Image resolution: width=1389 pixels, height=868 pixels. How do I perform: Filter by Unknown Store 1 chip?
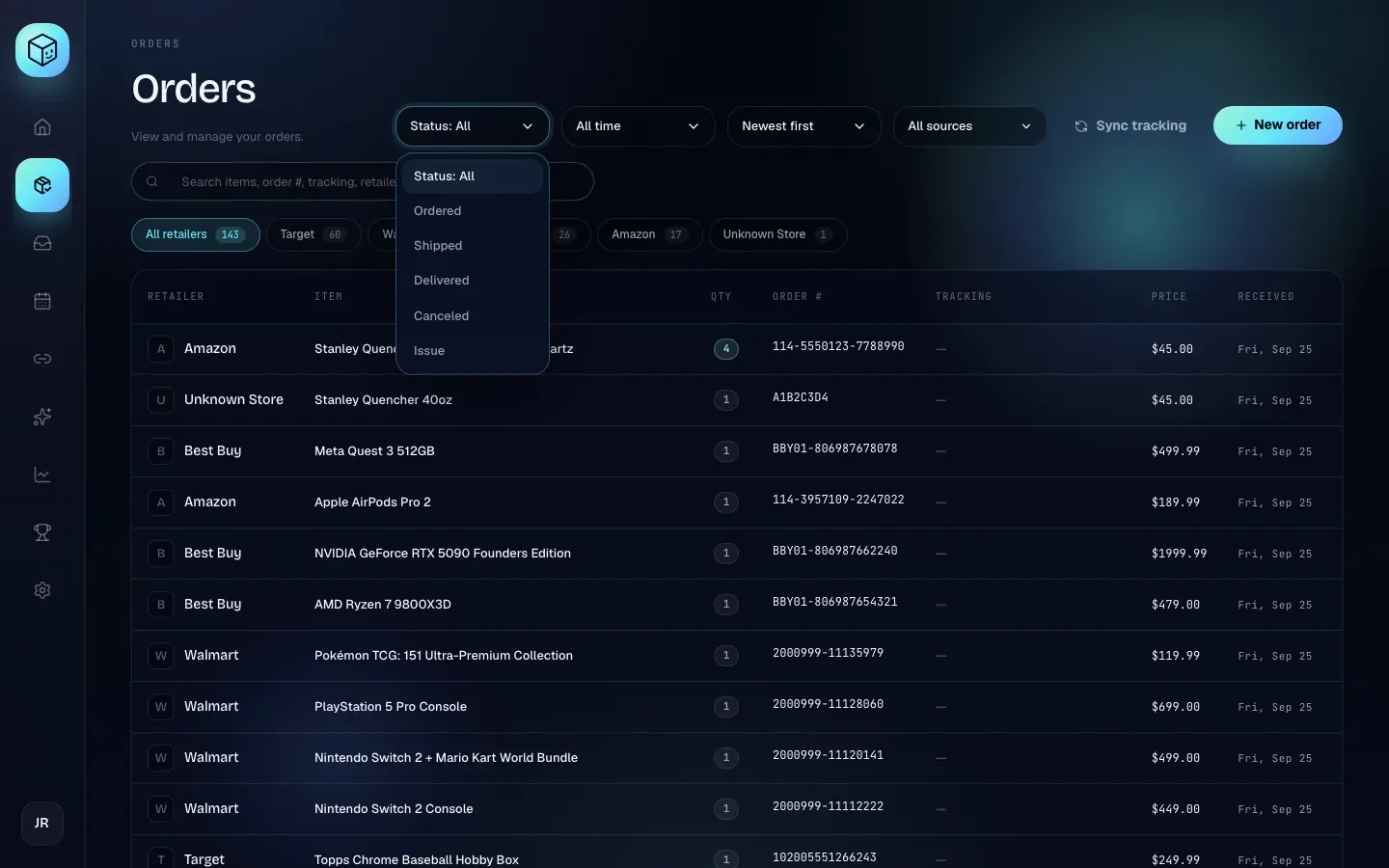coord(777,234)
